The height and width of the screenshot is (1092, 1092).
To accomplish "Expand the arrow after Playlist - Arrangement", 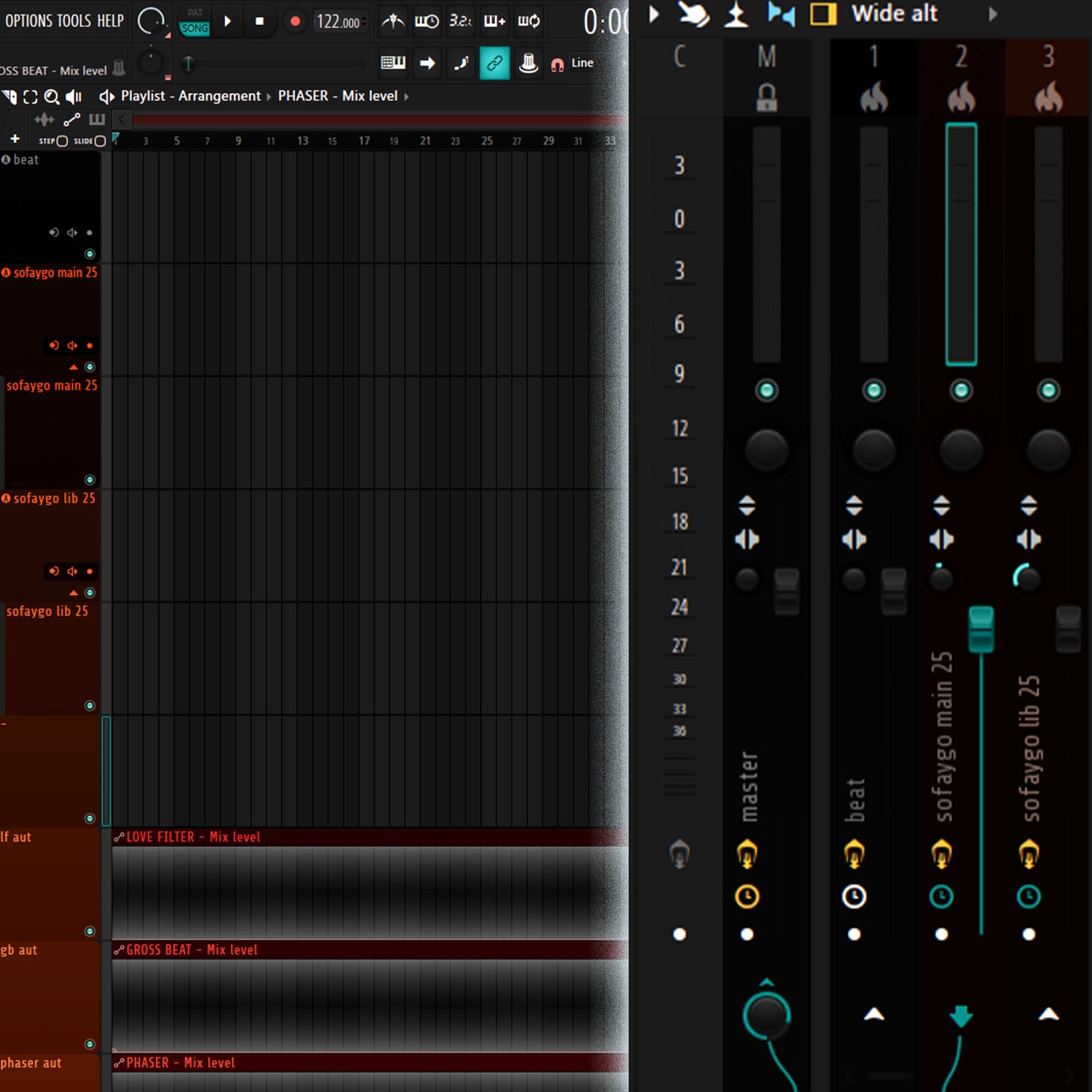I will click(268, 97).
